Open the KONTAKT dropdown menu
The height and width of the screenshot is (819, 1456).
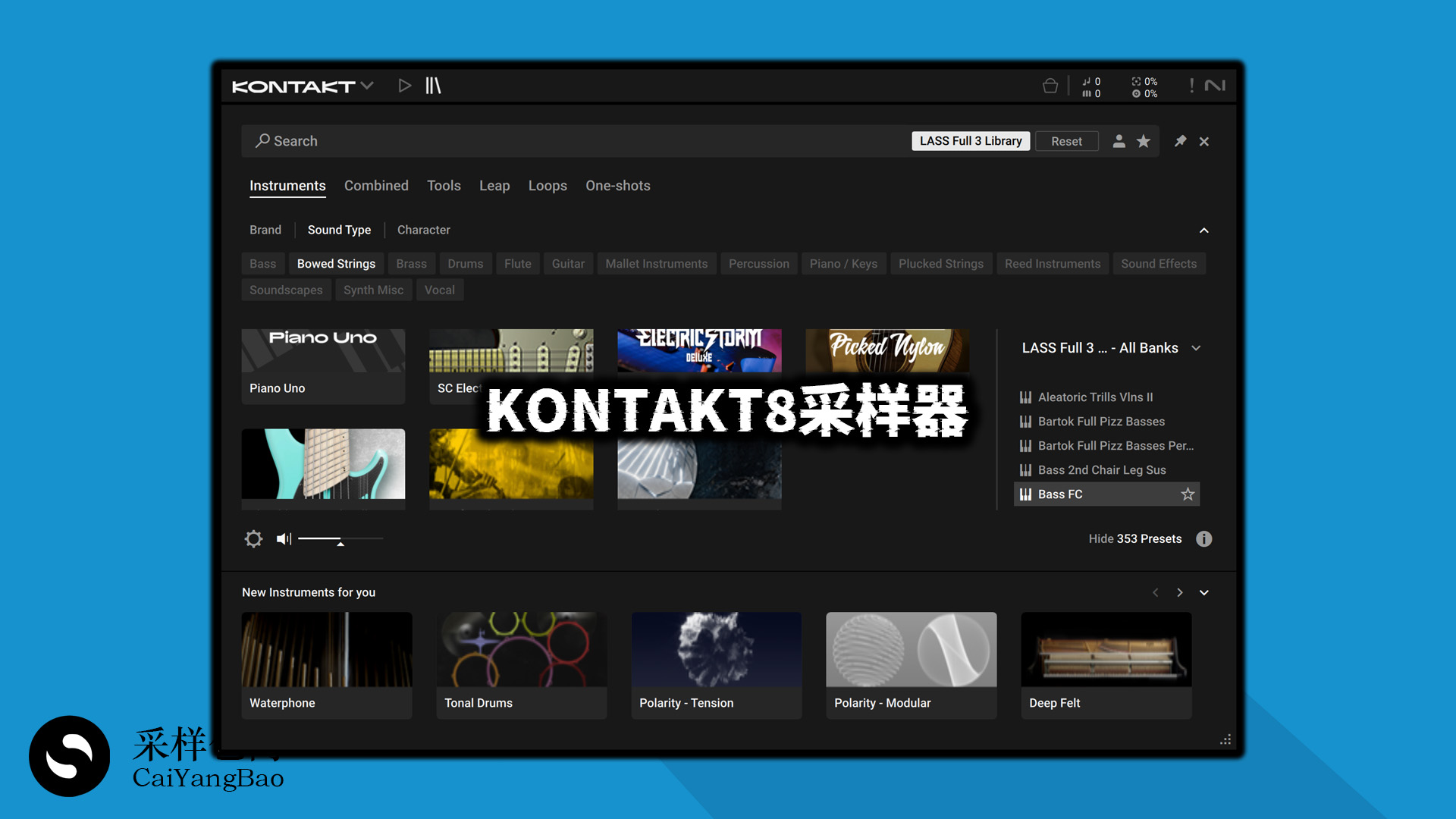point(368,86)
